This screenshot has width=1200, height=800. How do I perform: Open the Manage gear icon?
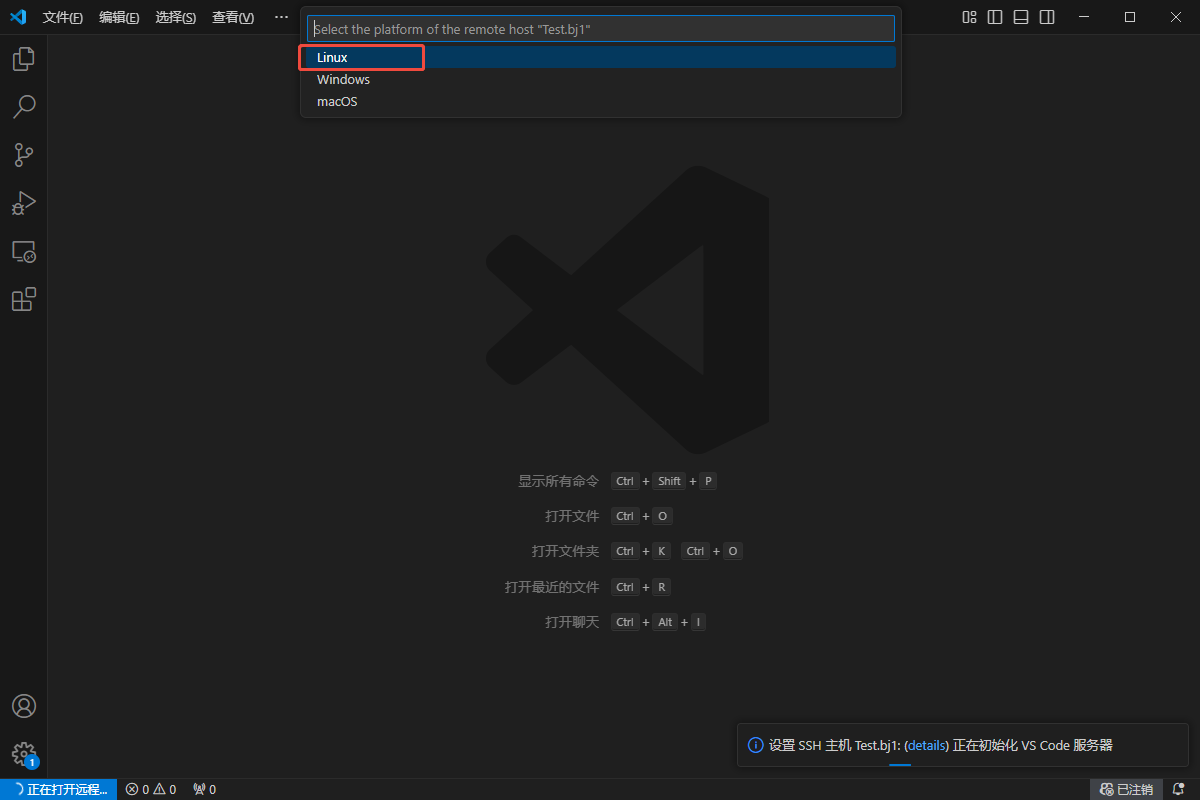tap(23, 753)
